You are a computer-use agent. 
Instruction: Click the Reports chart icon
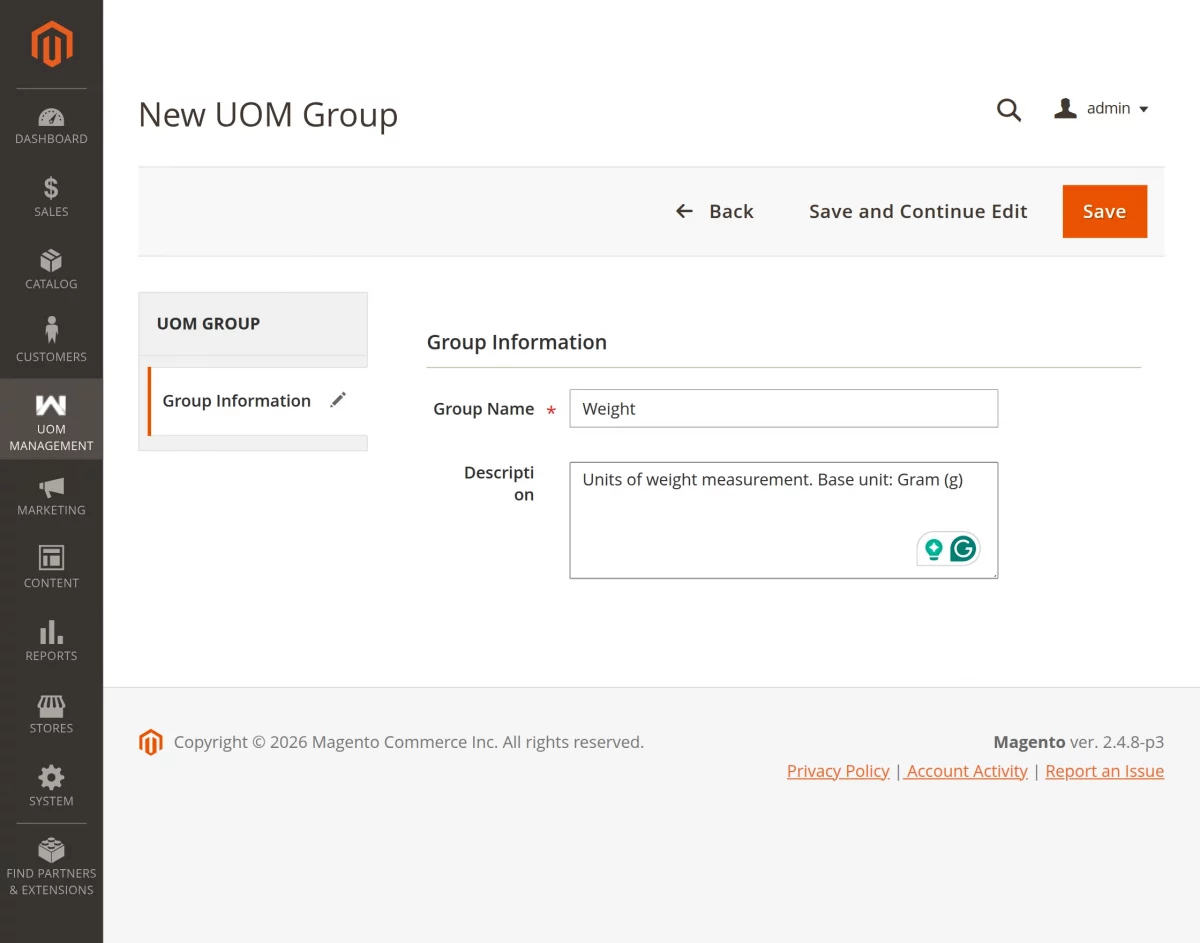(51, 633)
